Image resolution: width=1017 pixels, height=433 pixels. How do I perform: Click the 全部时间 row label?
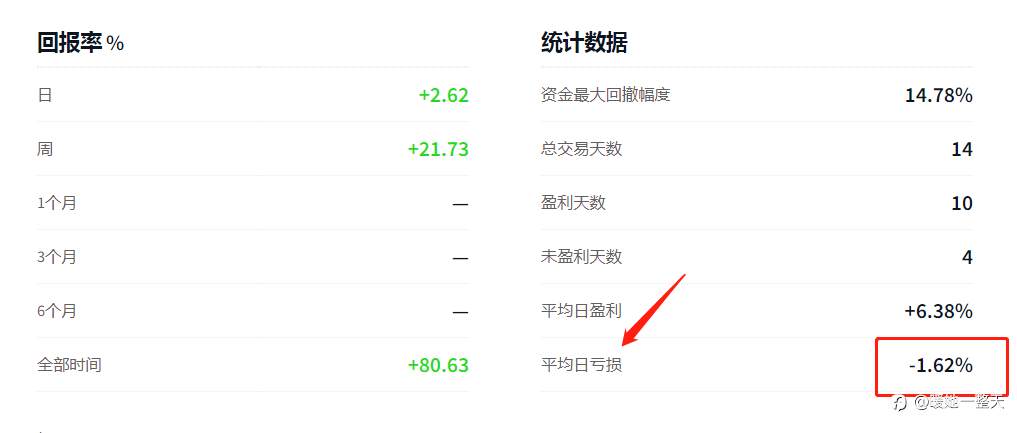coord(69,365)
